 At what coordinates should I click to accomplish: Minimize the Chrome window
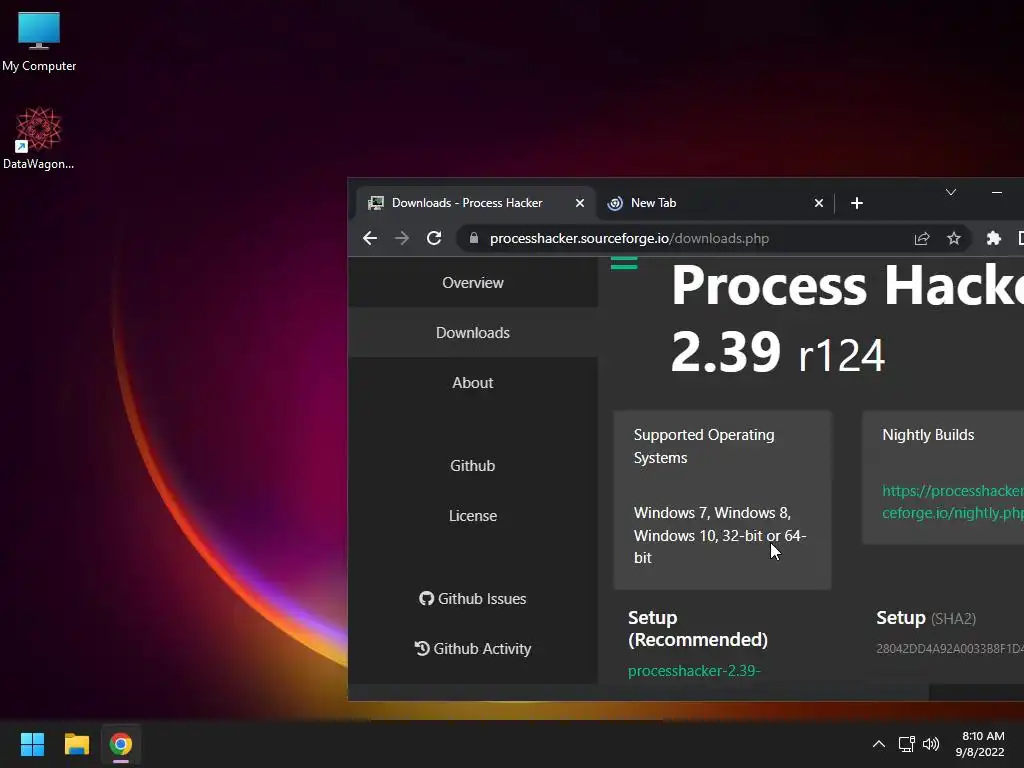point(997,192)
